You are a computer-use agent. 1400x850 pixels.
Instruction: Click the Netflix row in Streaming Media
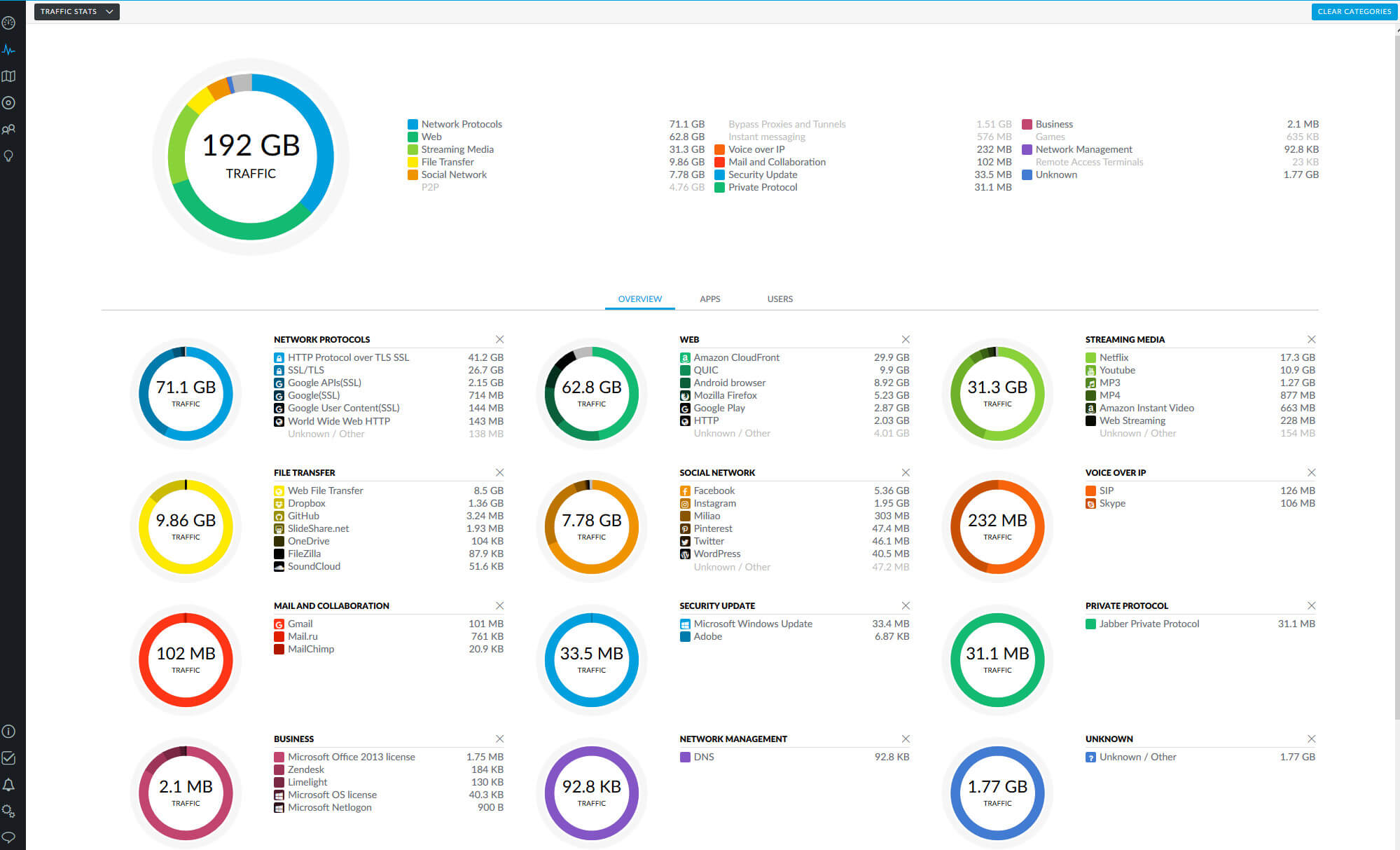click(x=1200, y=358)
